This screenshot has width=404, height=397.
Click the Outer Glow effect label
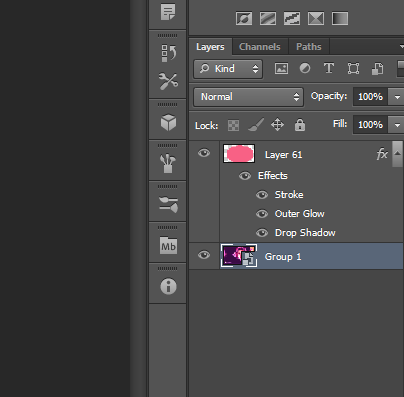(300, 214)
